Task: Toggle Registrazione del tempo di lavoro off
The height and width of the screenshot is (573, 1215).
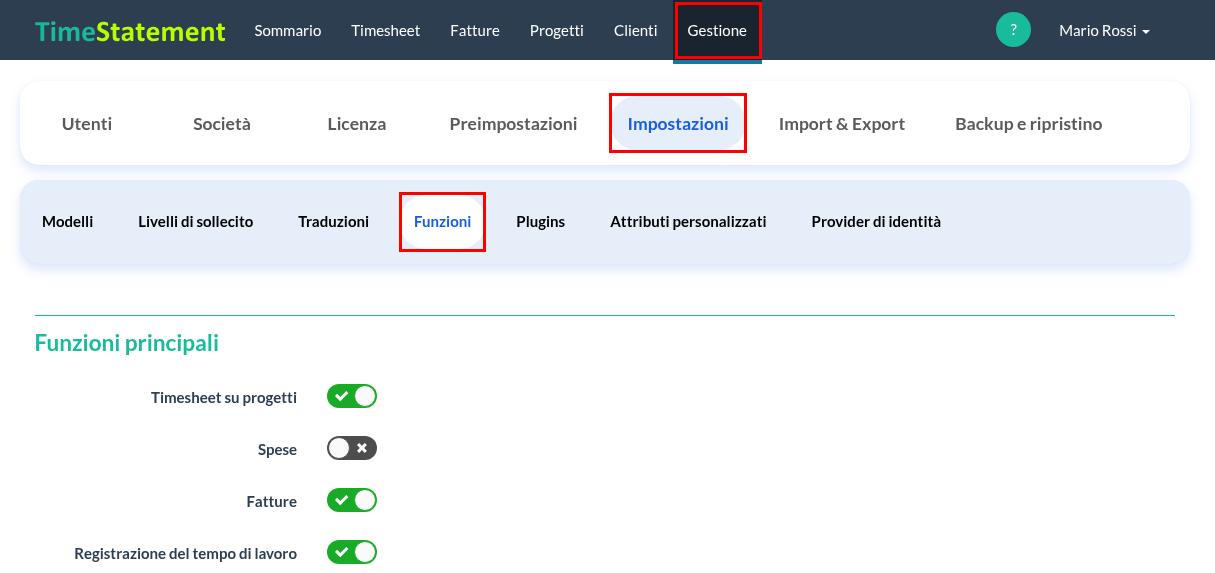Action: (352, 552)
